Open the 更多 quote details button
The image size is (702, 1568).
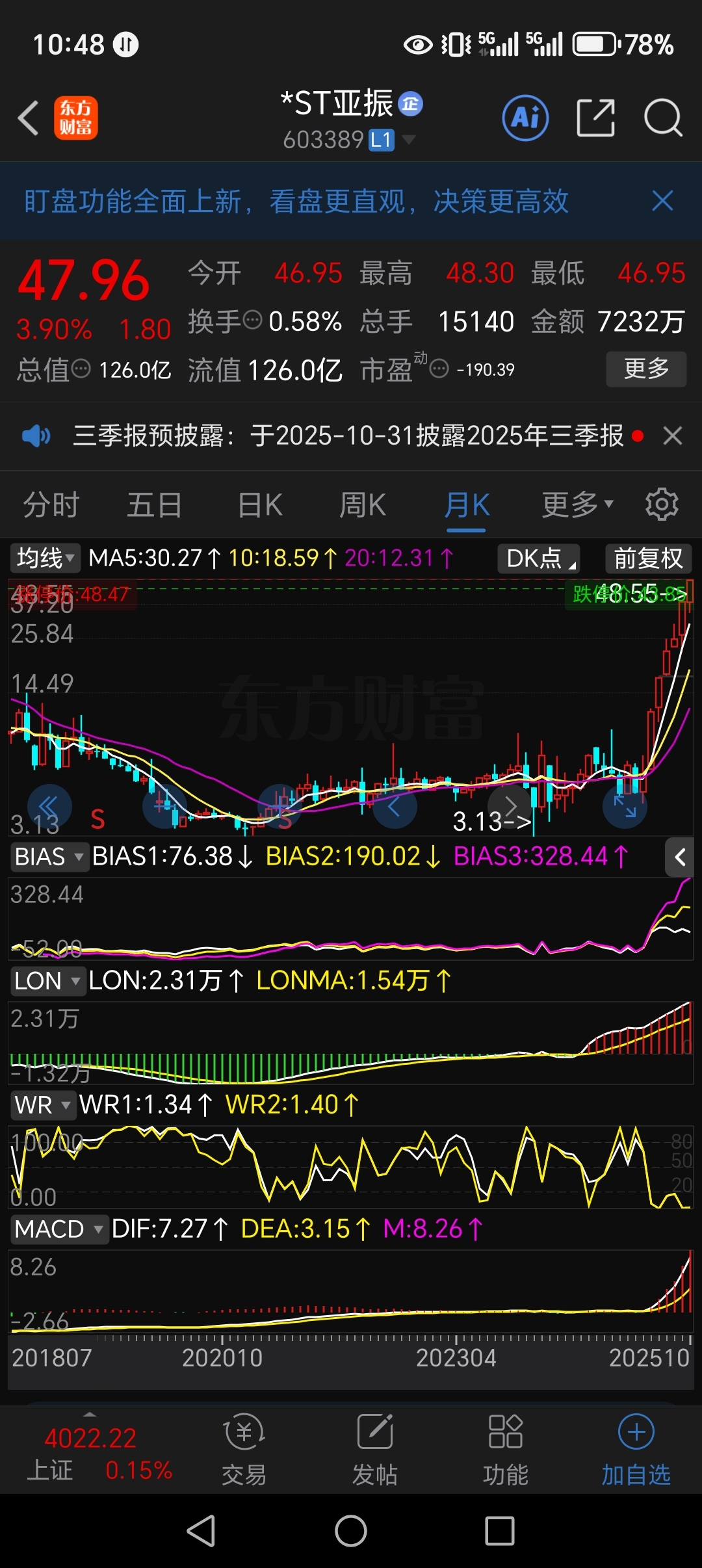646,369
